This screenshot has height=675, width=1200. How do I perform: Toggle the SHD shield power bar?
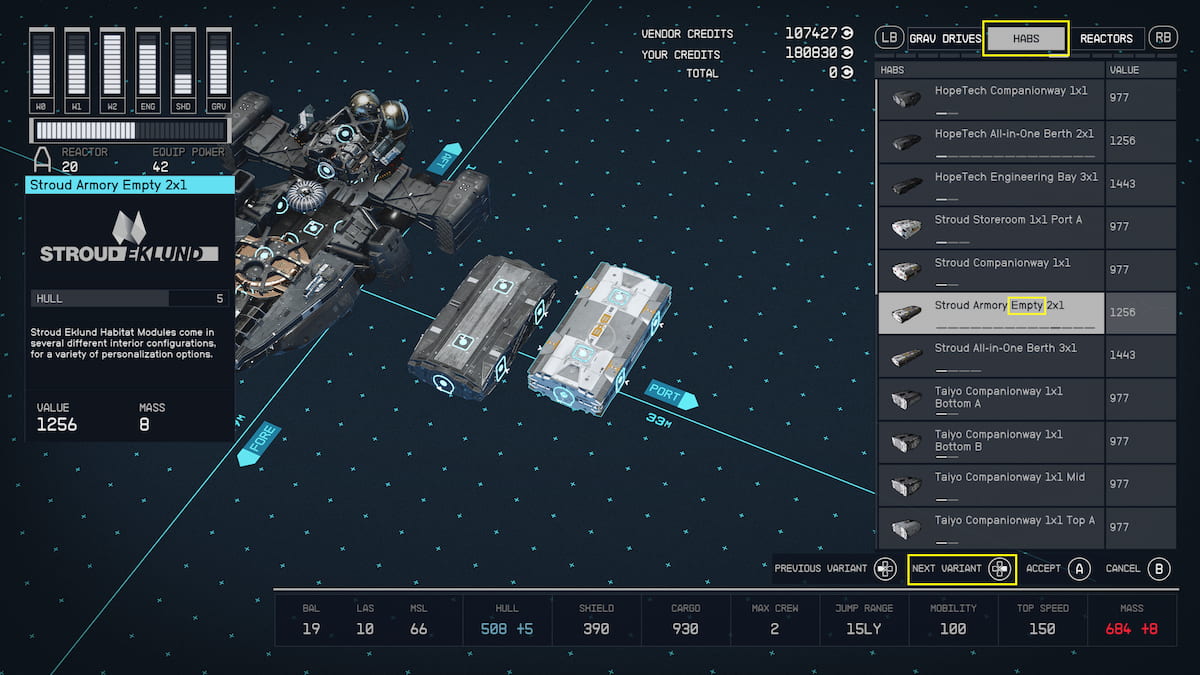coord(182,65)
